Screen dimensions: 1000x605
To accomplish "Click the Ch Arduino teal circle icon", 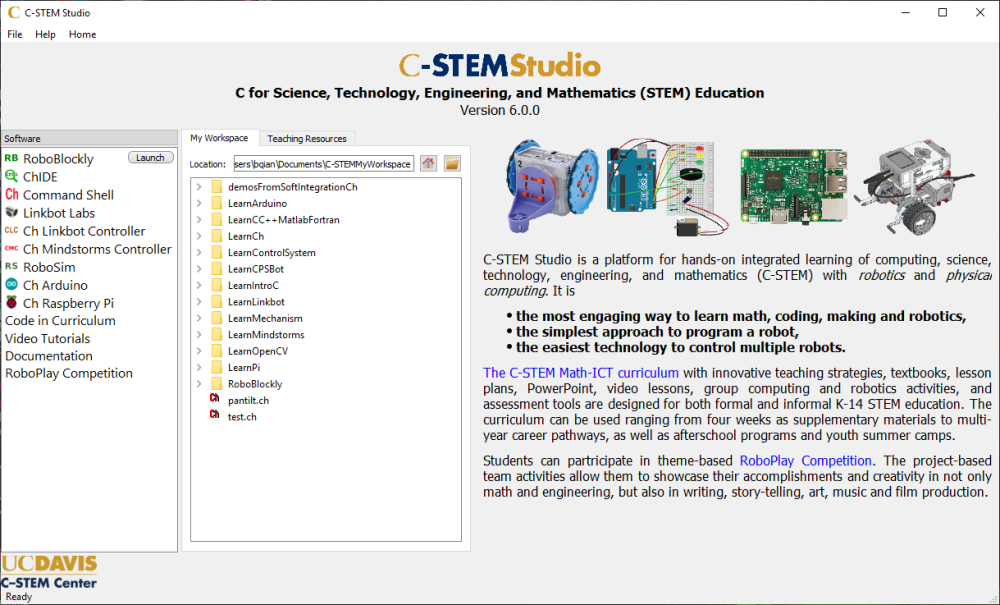I will coord(11,284).
